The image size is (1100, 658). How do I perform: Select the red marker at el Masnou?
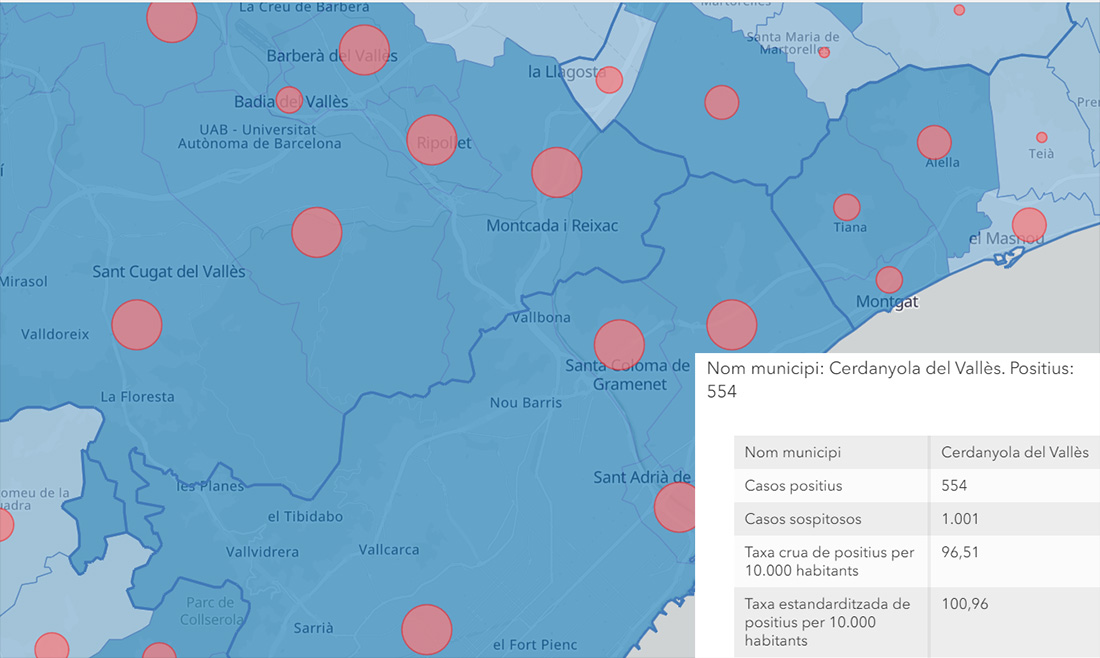pyautogui.click(x=1029, y=225)
